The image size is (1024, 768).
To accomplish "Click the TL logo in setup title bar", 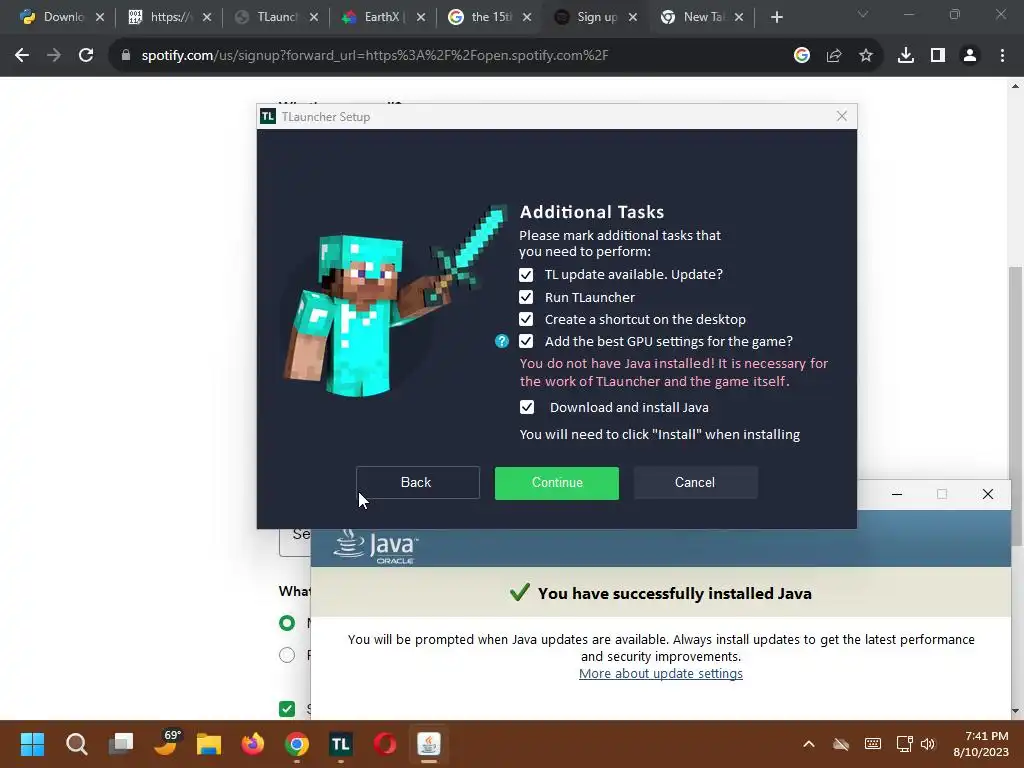I will 268,116.
